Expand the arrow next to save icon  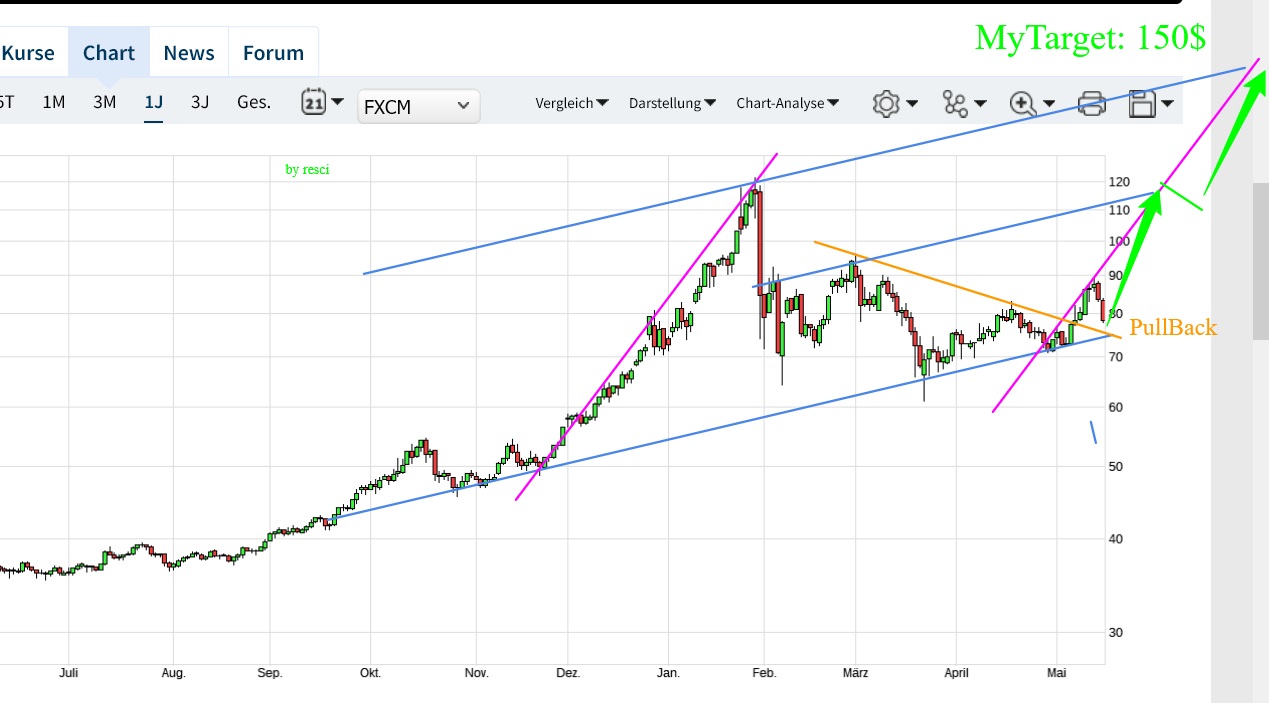(x=1166, y=103)
